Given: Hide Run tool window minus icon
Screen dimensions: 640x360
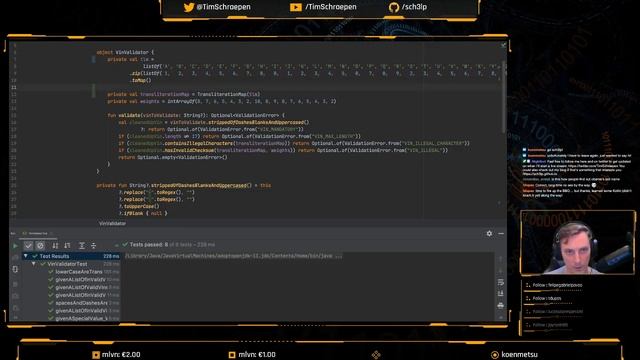Looking at the screenshot, I should (x=501, y=233).
